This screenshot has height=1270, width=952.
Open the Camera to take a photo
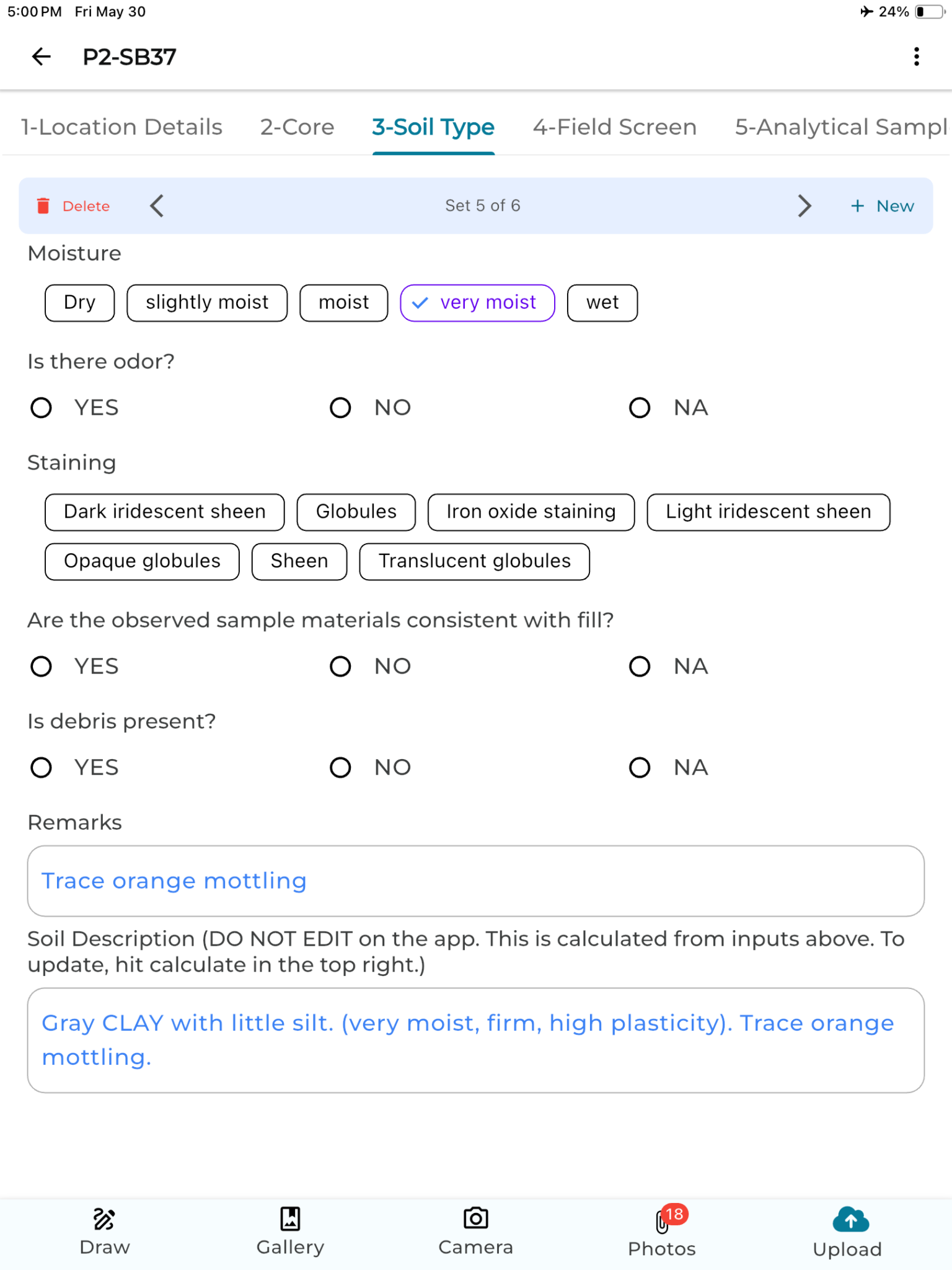click(x=475, y=1231)
